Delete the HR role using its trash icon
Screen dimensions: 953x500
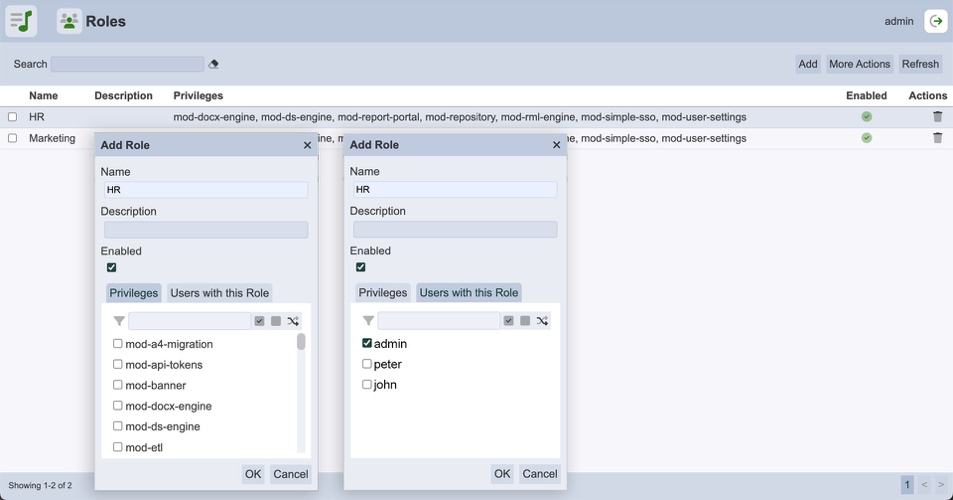pyautogui.click(x=937, y=117)
